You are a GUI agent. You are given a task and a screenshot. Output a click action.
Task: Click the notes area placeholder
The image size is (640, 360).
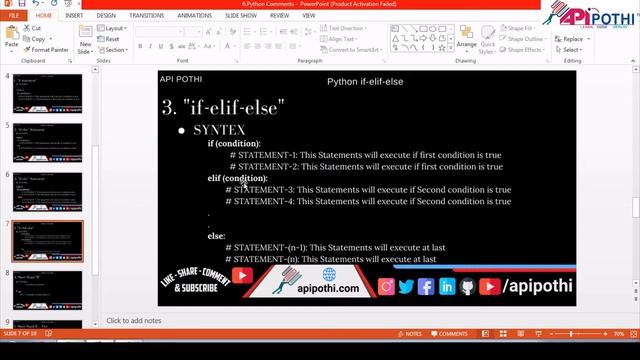134,321
